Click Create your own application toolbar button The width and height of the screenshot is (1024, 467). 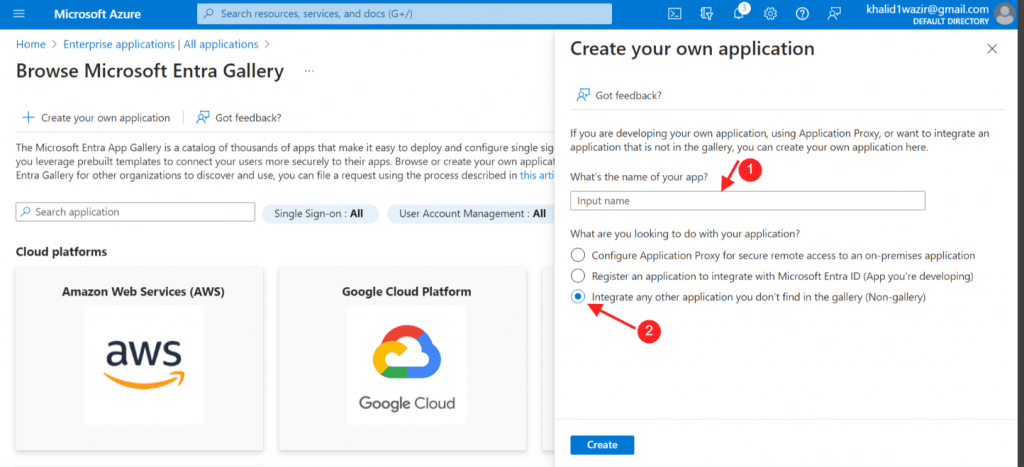(x=96, y=118)
